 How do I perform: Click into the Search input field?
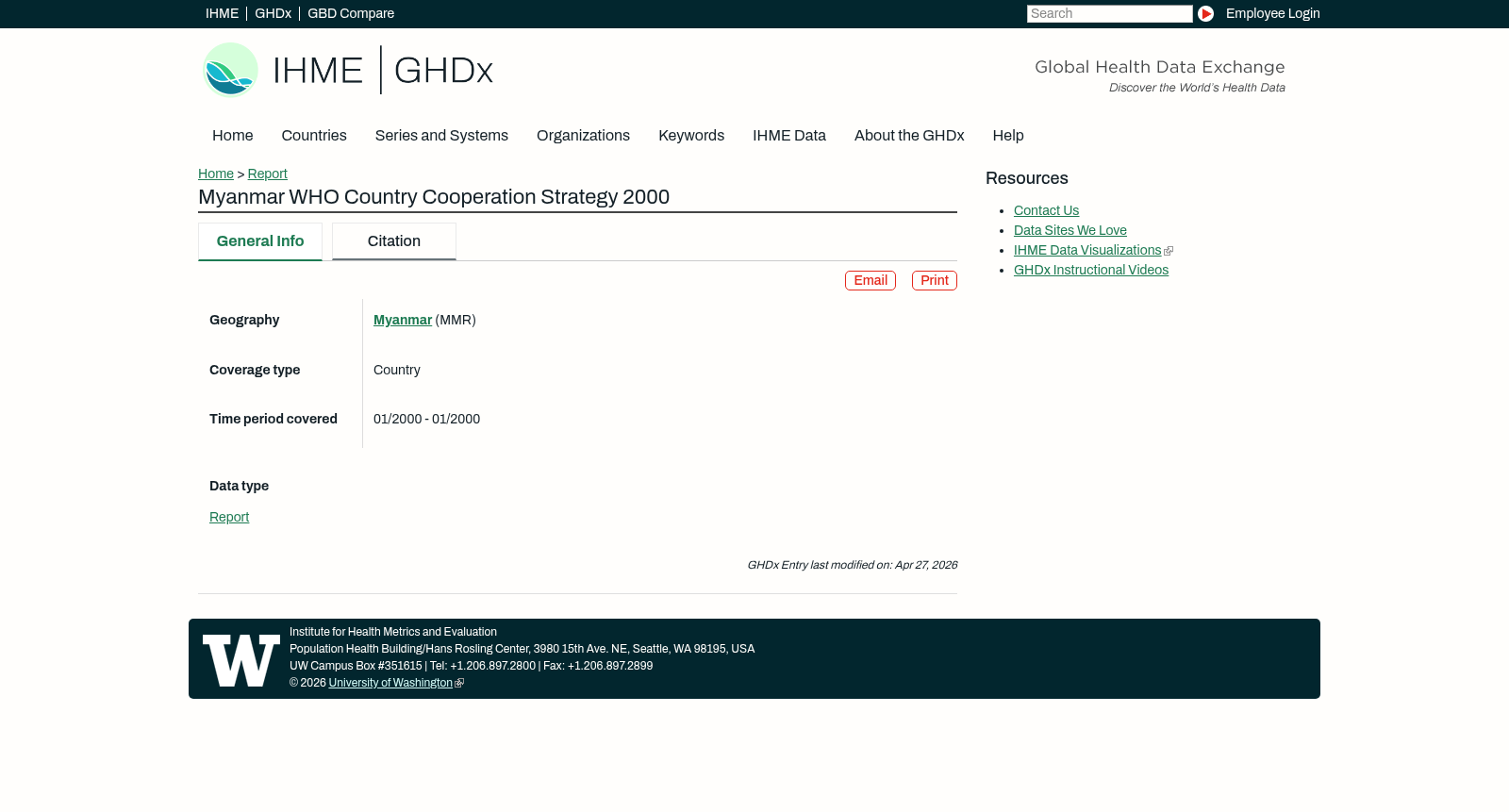coord(1109,14)
